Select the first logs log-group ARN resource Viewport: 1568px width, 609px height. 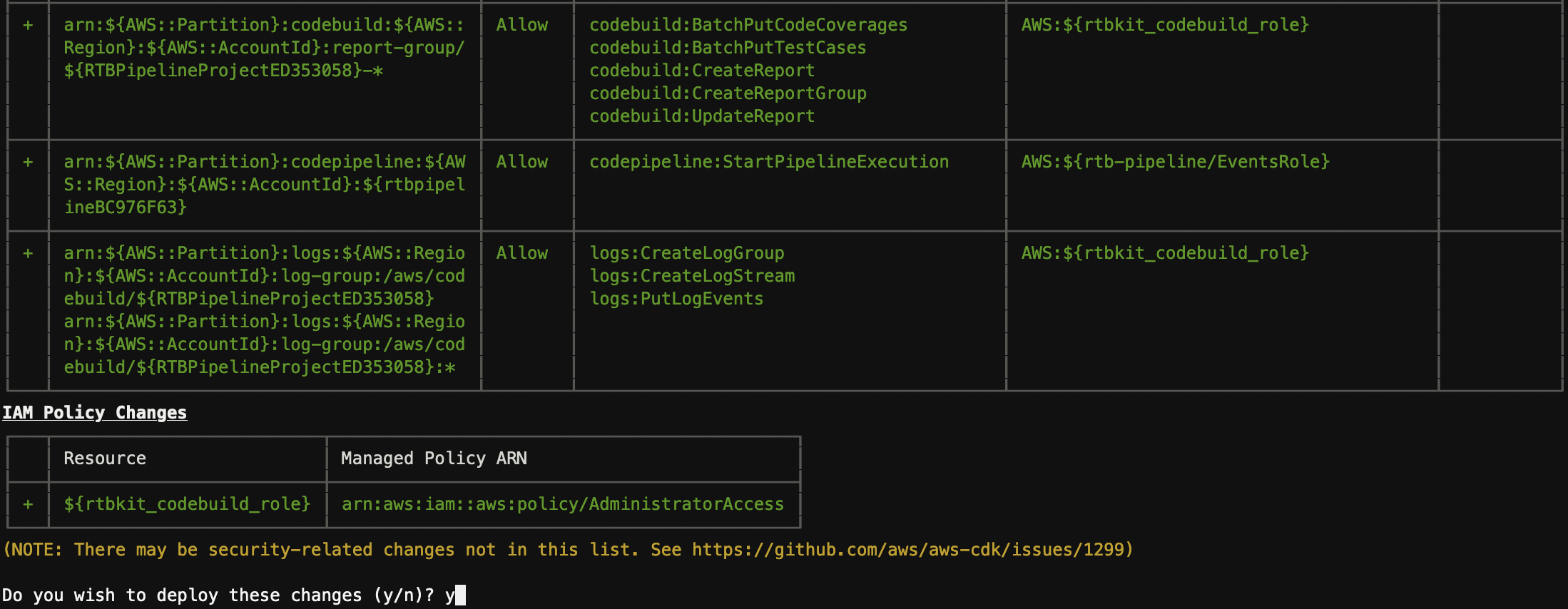pos(265,276)
